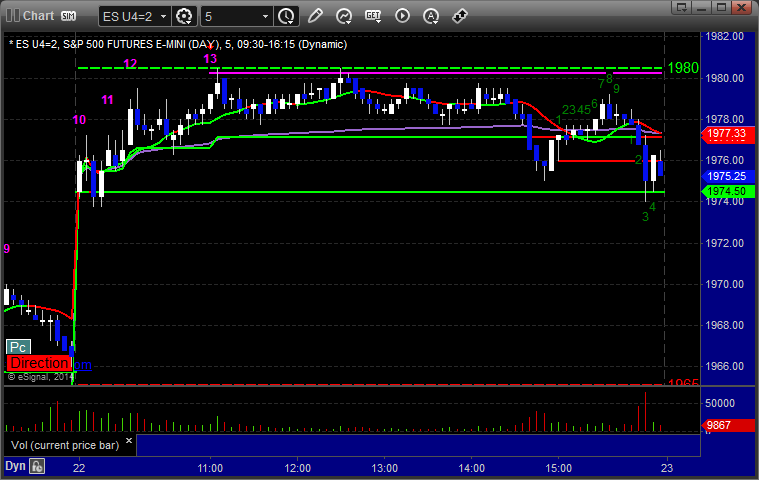
Task: Expand the interval 5 dropdown arrow
Action: pos(265,16)
